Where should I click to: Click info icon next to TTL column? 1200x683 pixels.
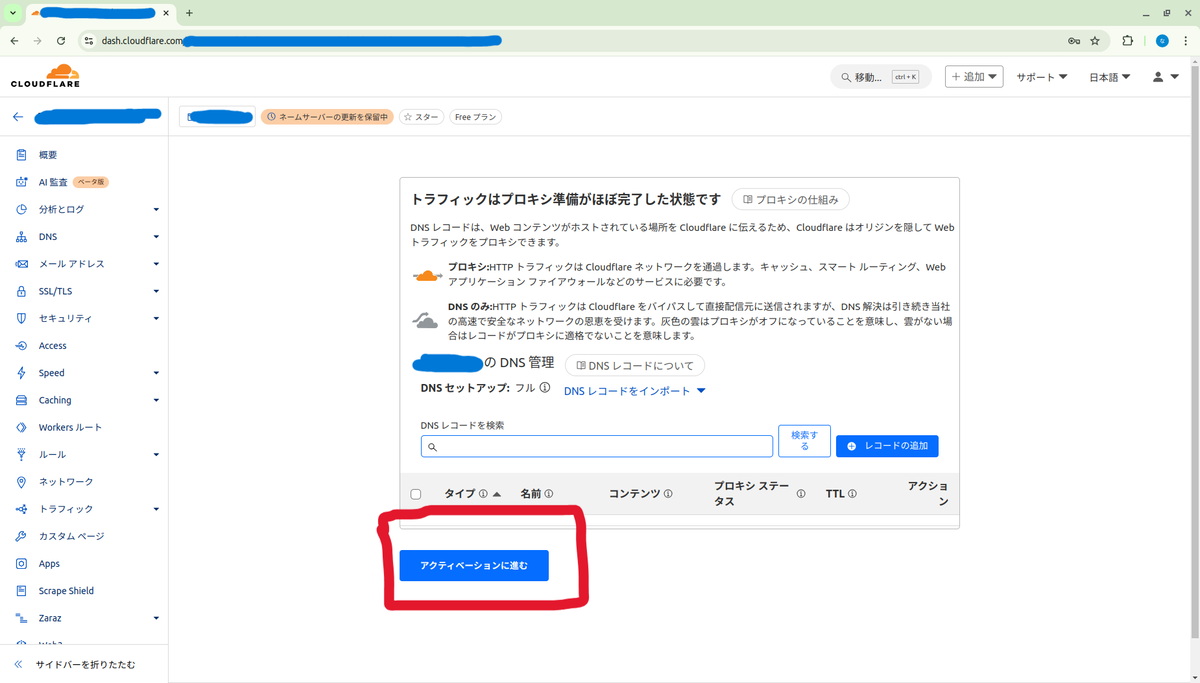pyautogui.click(x=852, y=494)
